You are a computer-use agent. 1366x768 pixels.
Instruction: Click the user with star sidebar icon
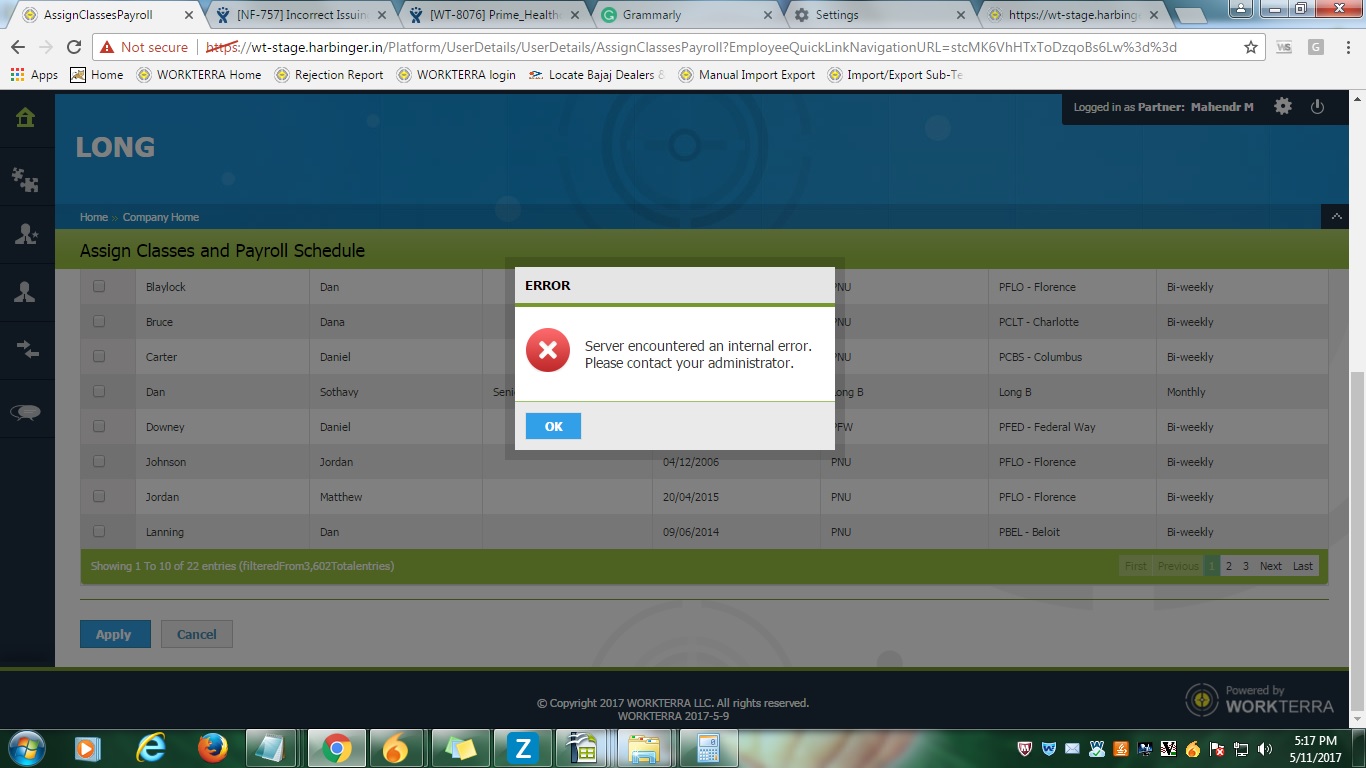(x=26, y=234)
